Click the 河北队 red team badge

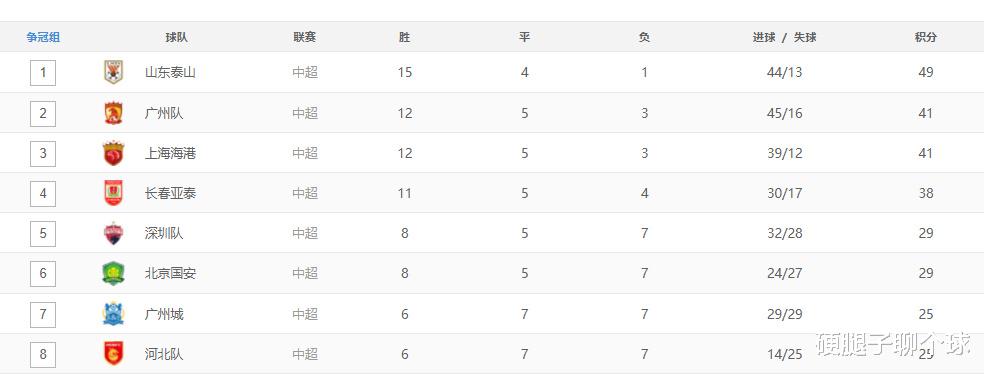pyautogui.click(x=113, y=354)
